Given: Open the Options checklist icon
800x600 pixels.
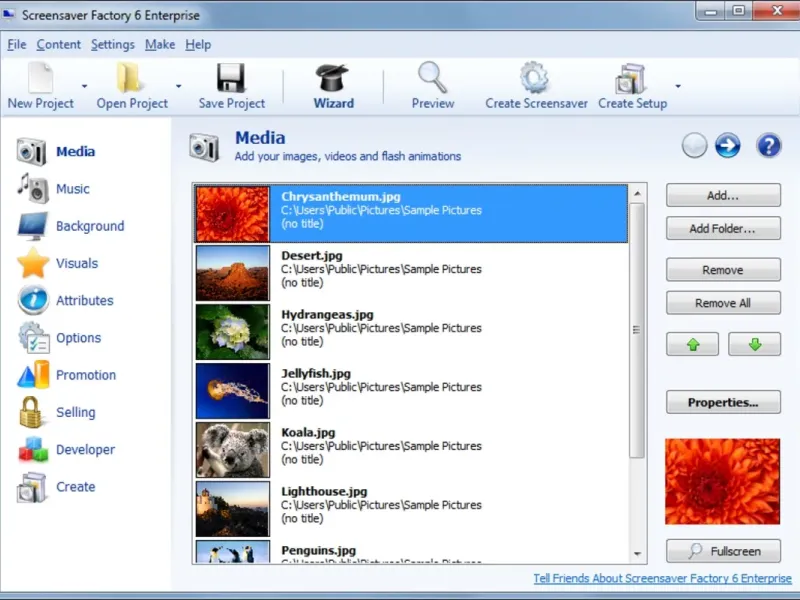Looking at the screenshot, I should 34,337.
